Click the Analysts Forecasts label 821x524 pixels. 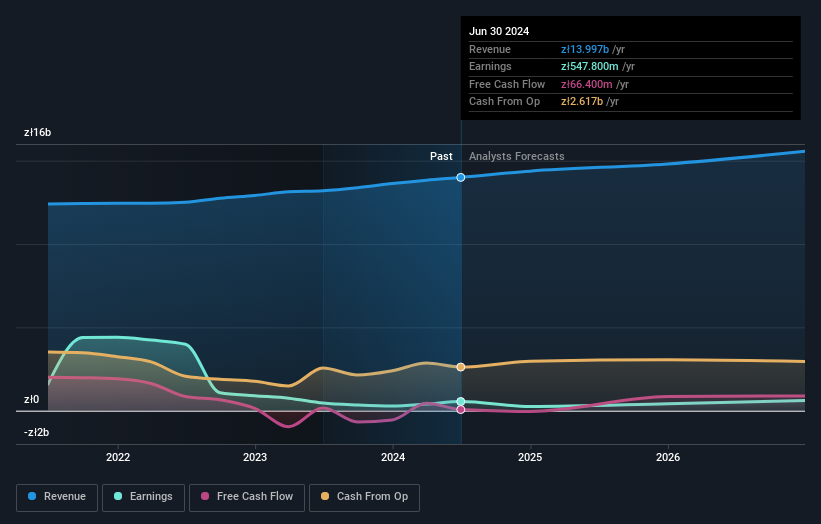coord(517,156)
